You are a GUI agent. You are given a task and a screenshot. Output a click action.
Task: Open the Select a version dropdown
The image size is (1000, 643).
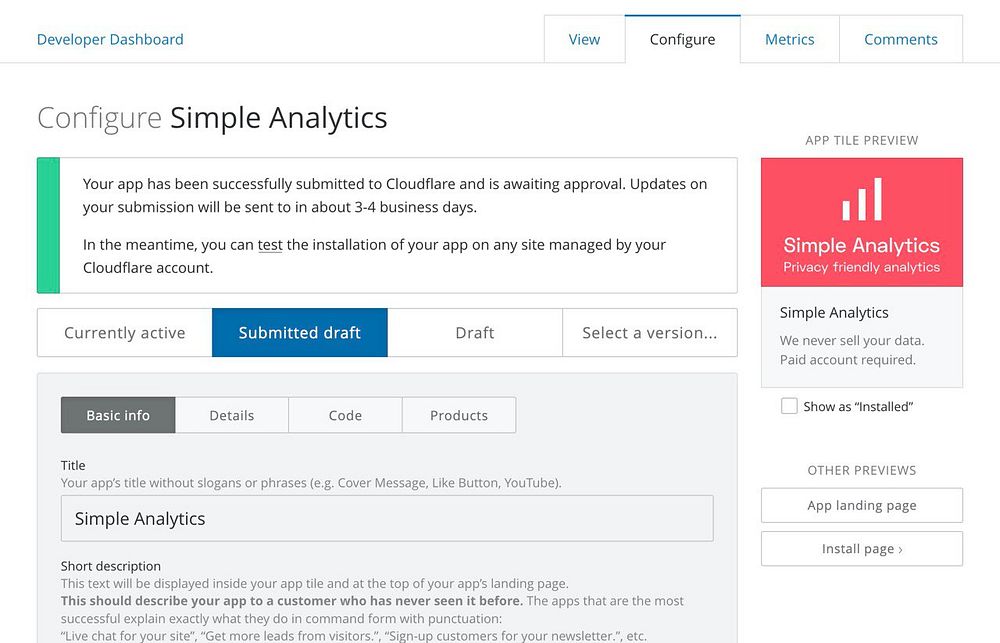650,333
